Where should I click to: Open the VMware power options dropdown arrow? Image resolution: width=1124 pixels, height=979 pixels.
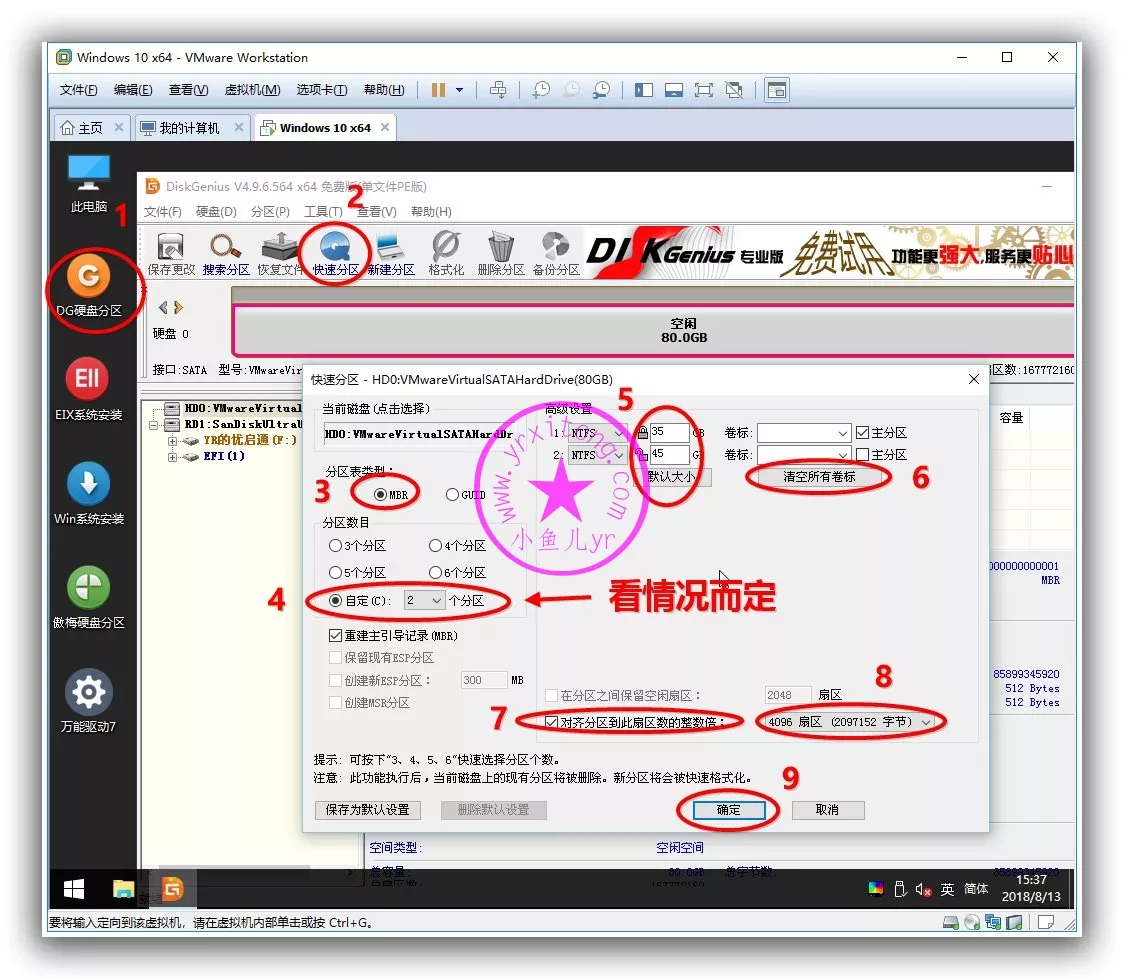[459, 90]
